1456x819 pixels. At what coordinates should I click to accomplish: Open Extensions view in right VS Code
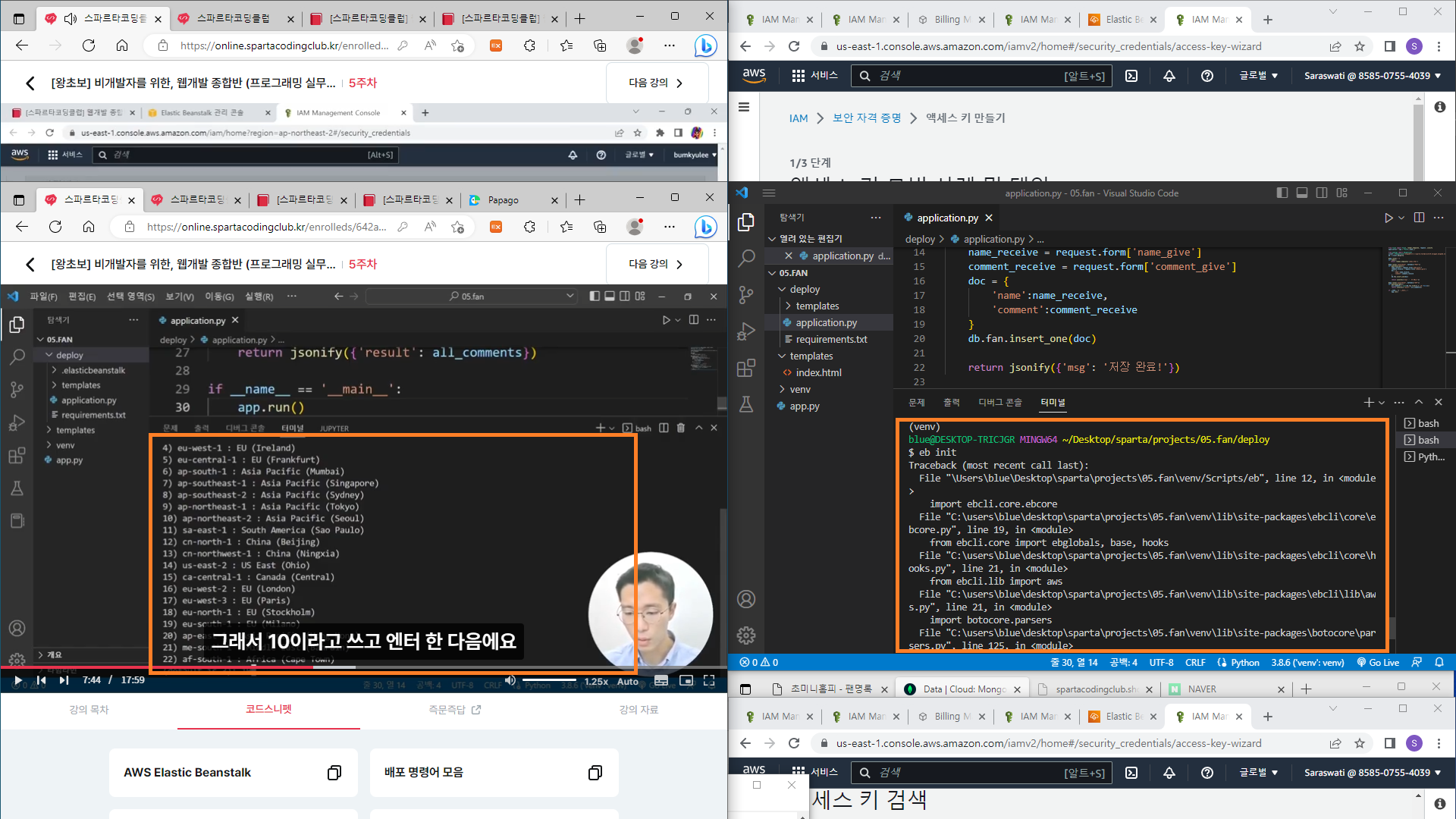pos(746,368)
